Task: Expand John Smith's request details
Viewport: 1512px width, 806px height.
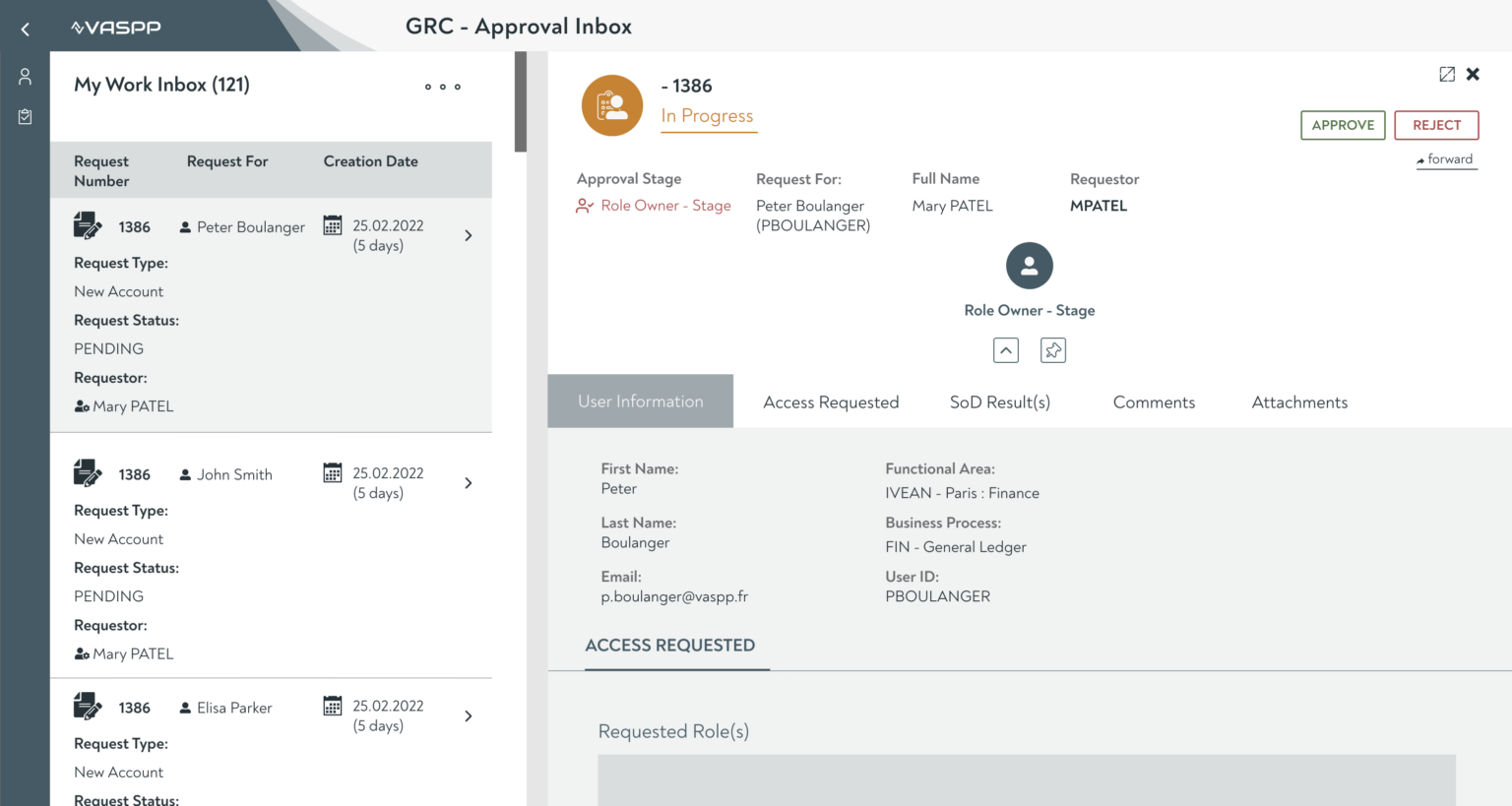Action: coord(468,482)
